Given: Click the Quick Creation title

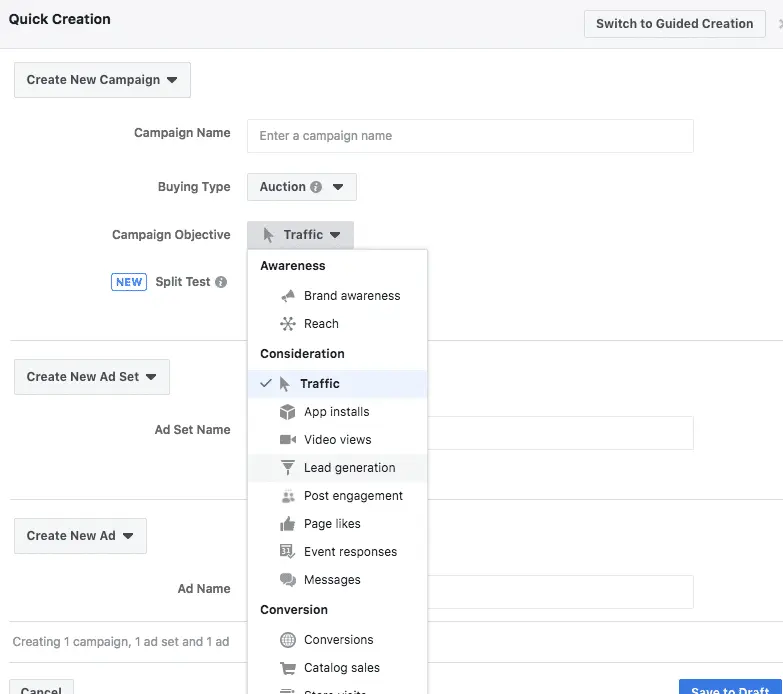Looking at the screenshot, I should [x=59, y=19].
